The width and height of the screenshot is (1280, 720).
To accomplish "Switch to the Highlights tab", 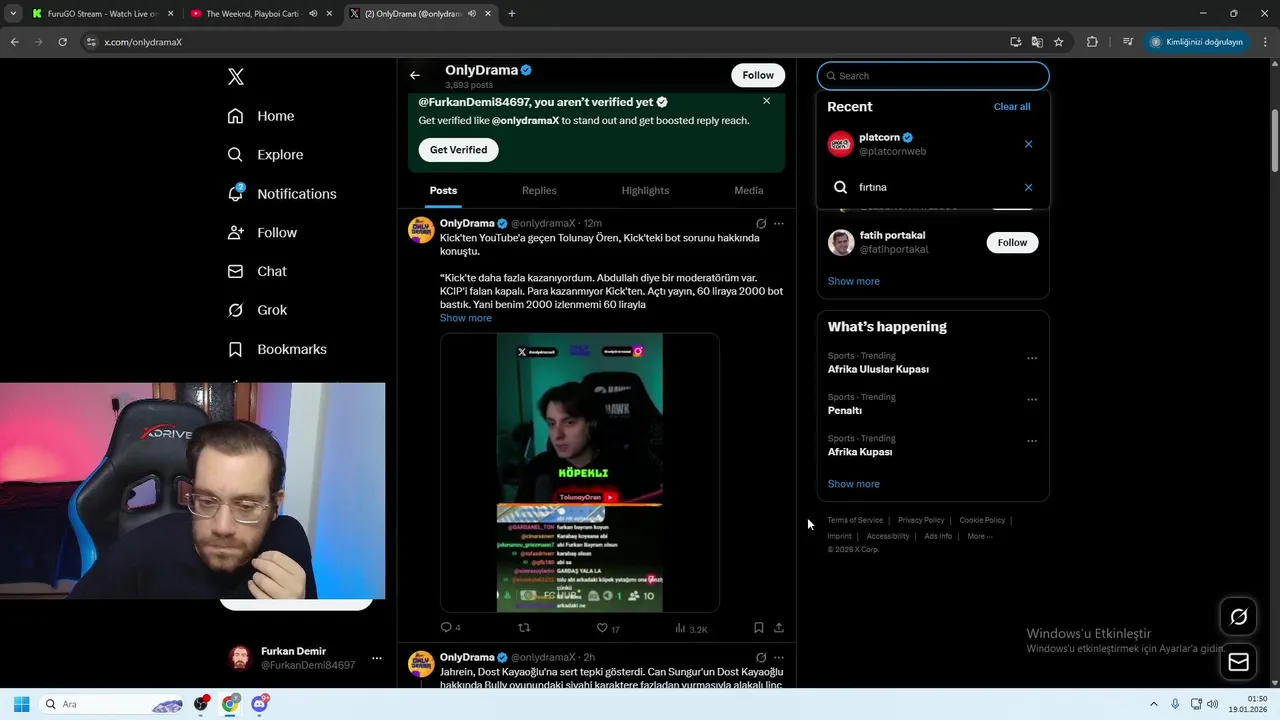I will [645, 190].
